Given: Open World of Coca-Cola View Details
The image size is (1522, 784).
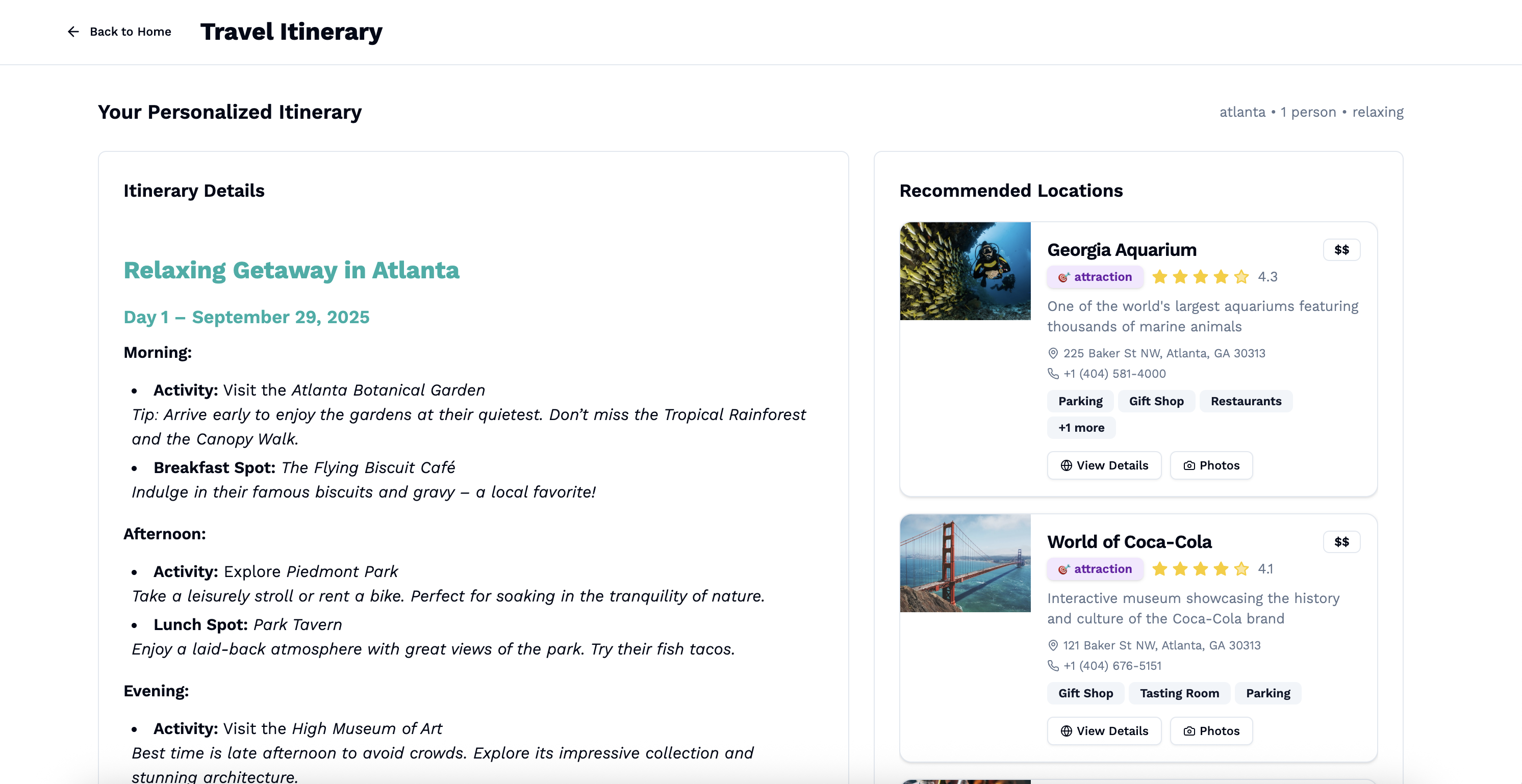Looking at the screenshot, I should [1104, 731].
